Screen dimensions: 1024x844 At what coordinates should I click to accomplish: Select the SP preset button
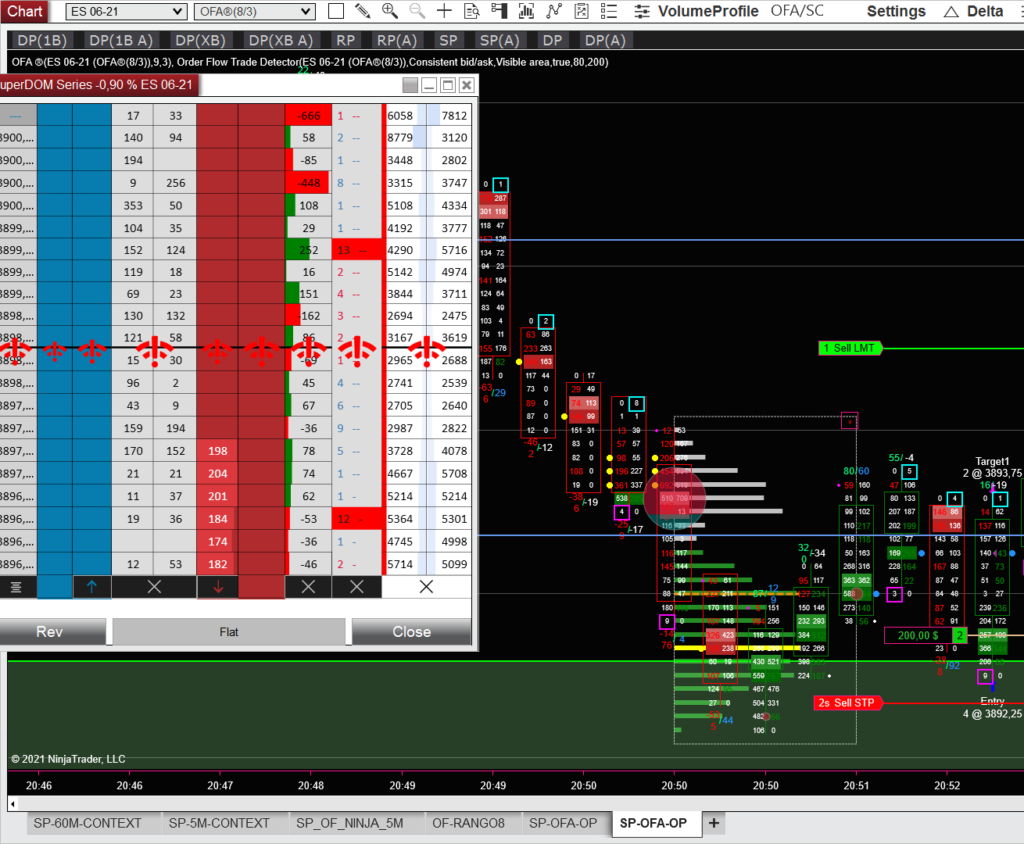click(448, 41)
